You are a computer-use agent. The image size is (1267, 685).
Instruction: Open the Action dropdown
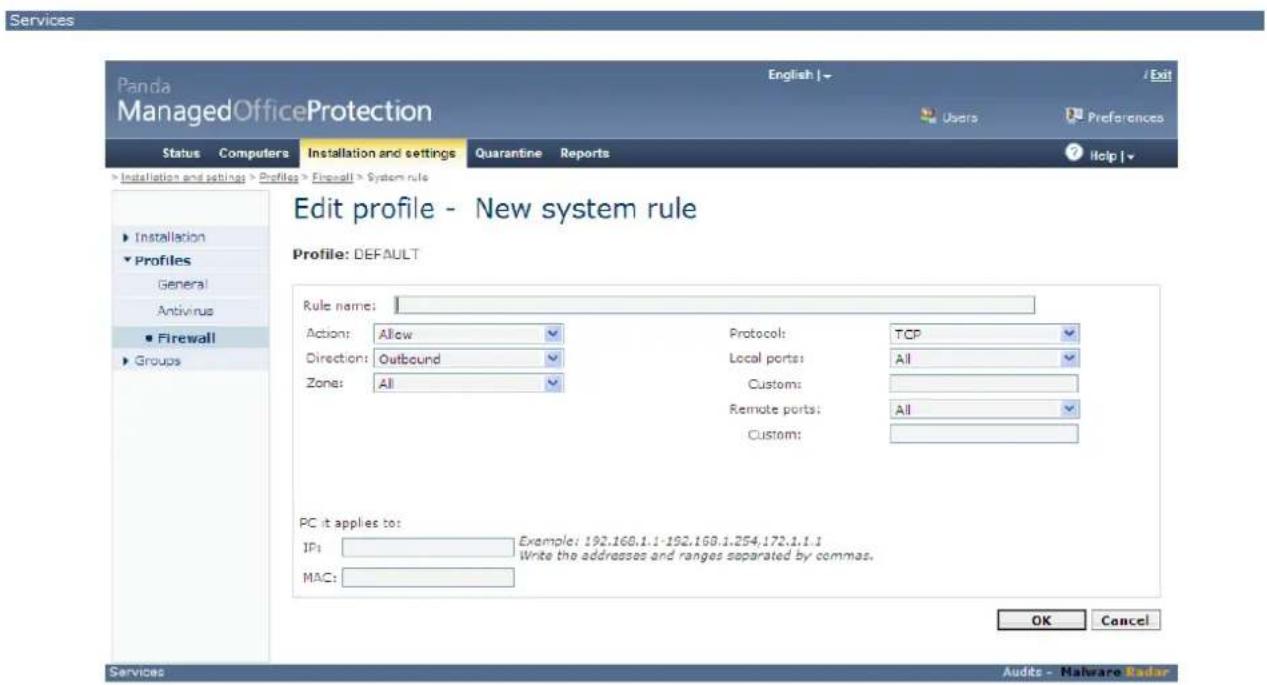click(x=469, y=336)
